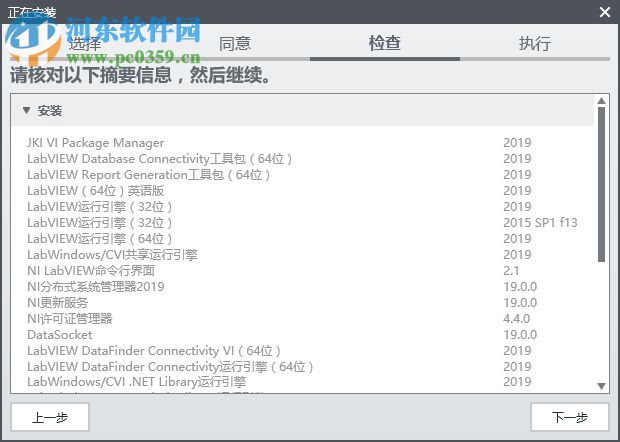Click the 下一步 button

pyautogui.click(x=569, y=417)
